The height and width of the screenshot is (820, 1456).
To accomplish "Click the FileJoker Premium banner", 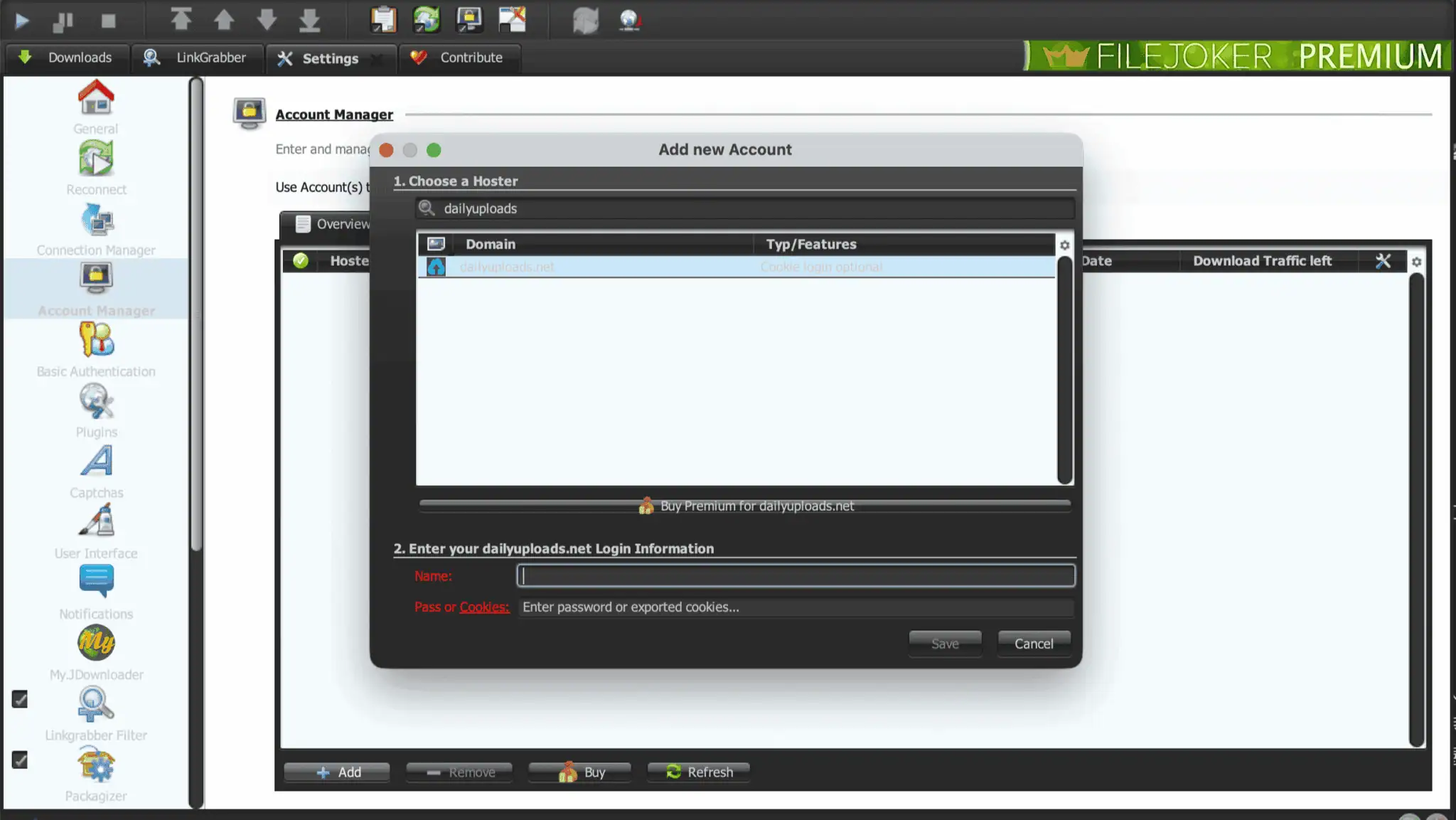I will [x=1236, y=55].
